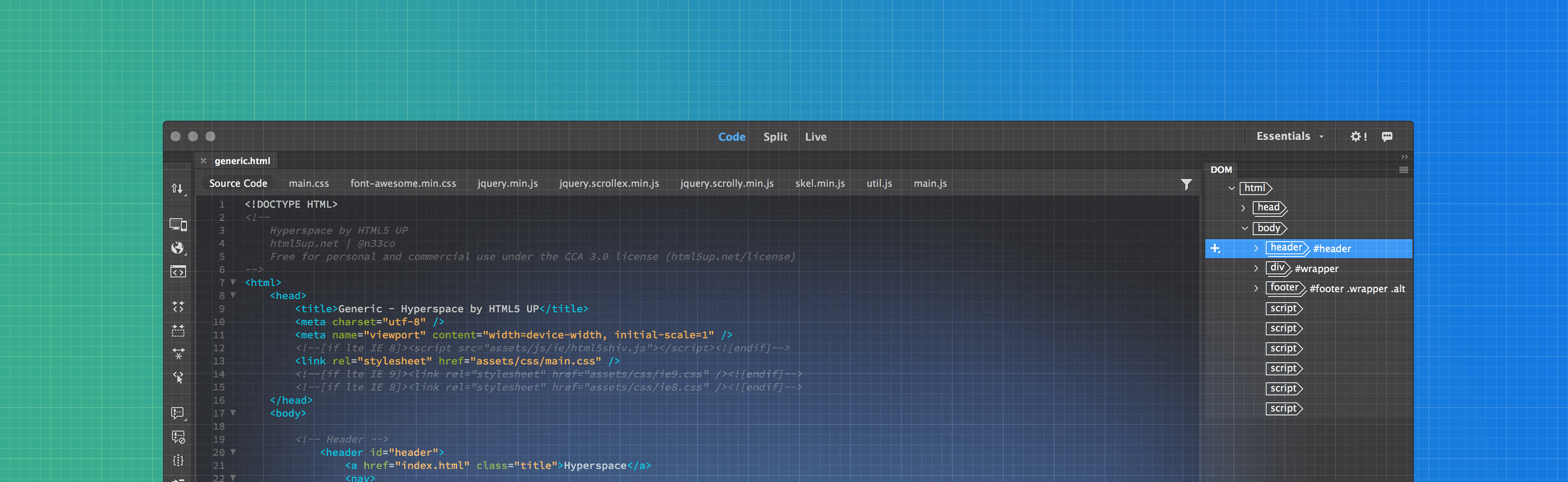This screenshot has height=482, width=1568.
Task: Open the DOM panel options menu icon
Action: (1404, 170)
